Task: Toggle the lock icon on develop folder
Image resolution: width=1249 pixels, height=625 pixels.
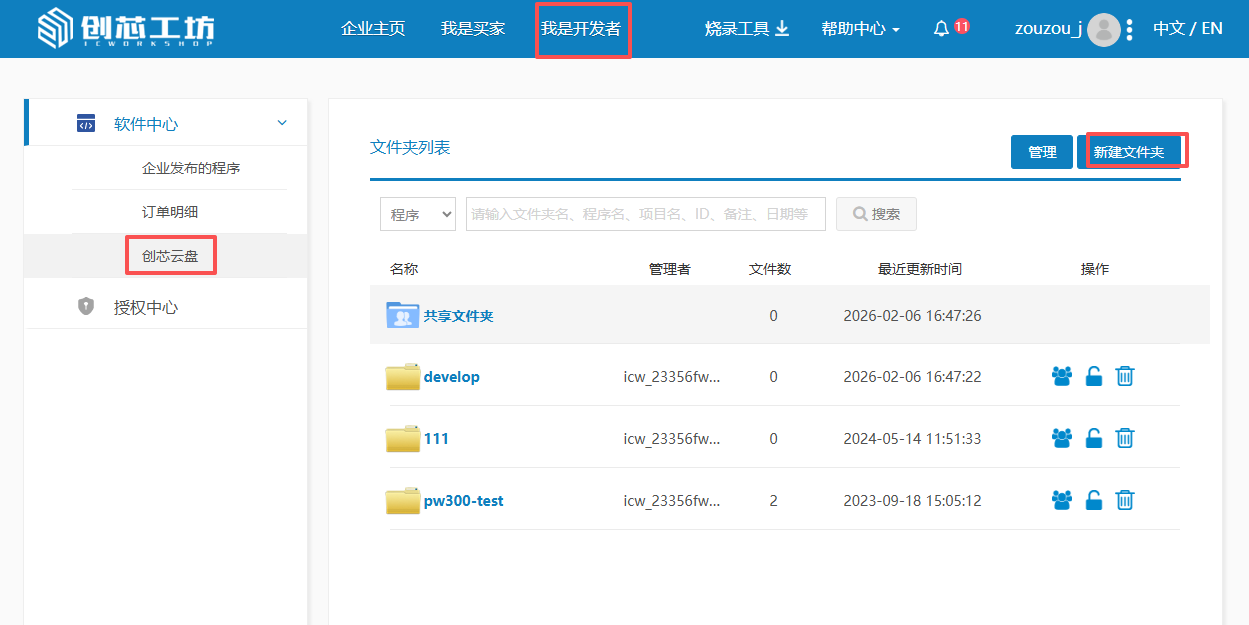Action: pos(1094,377)
